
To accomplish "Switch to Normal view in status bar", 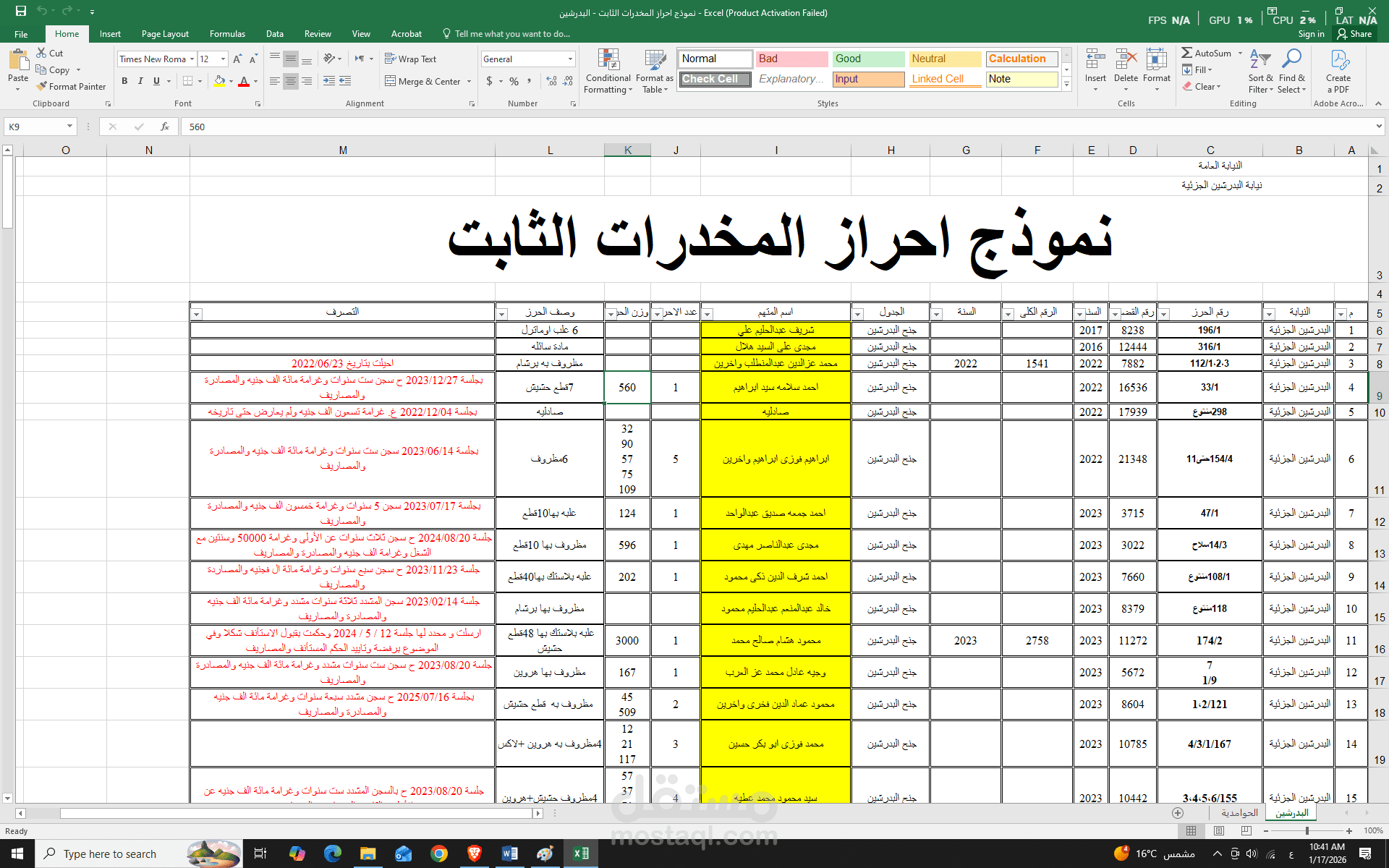I will click(1191, 830).
